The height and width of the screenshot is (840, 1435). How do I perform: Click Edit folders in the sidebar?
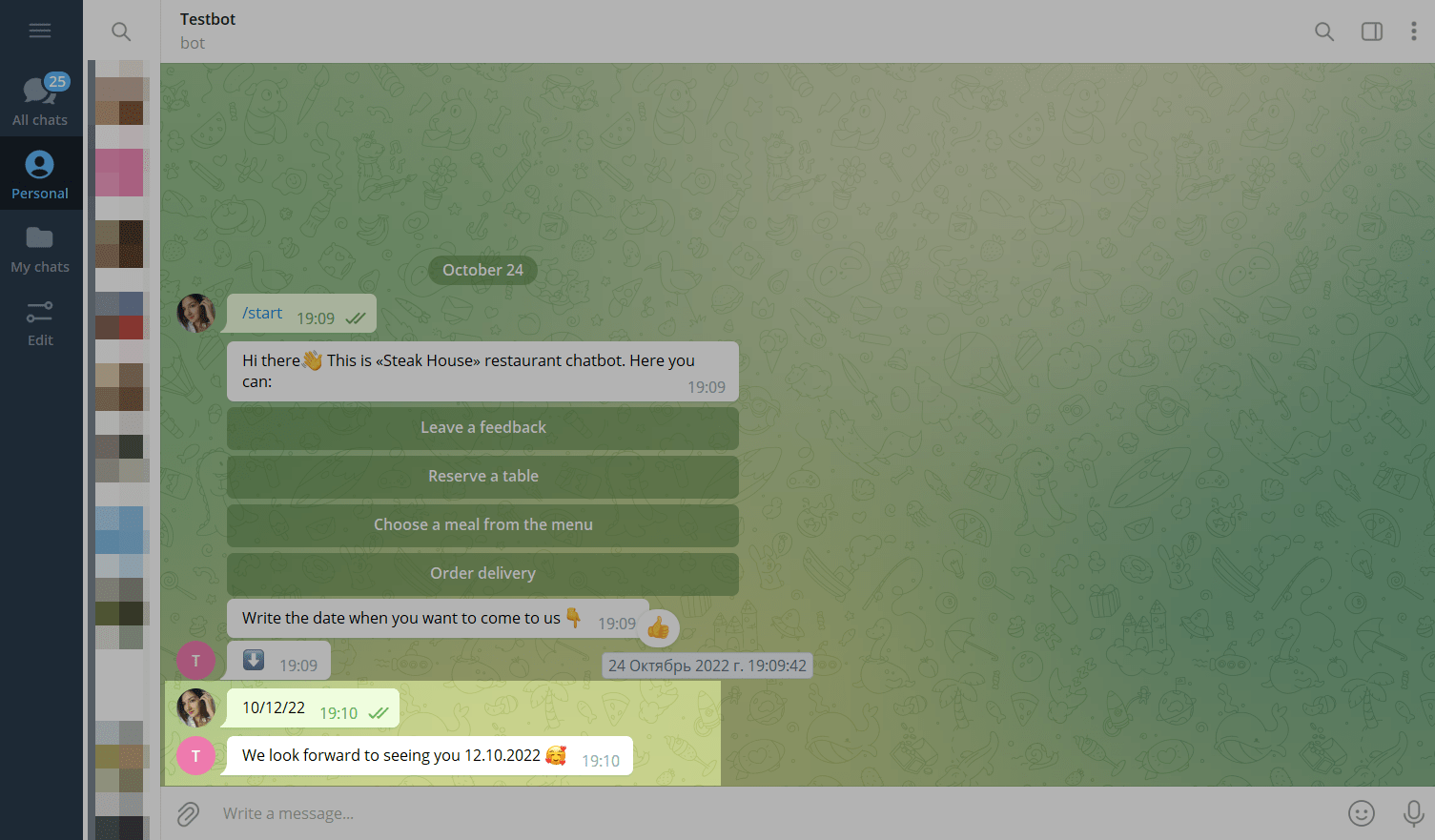[x=40, y=322]
